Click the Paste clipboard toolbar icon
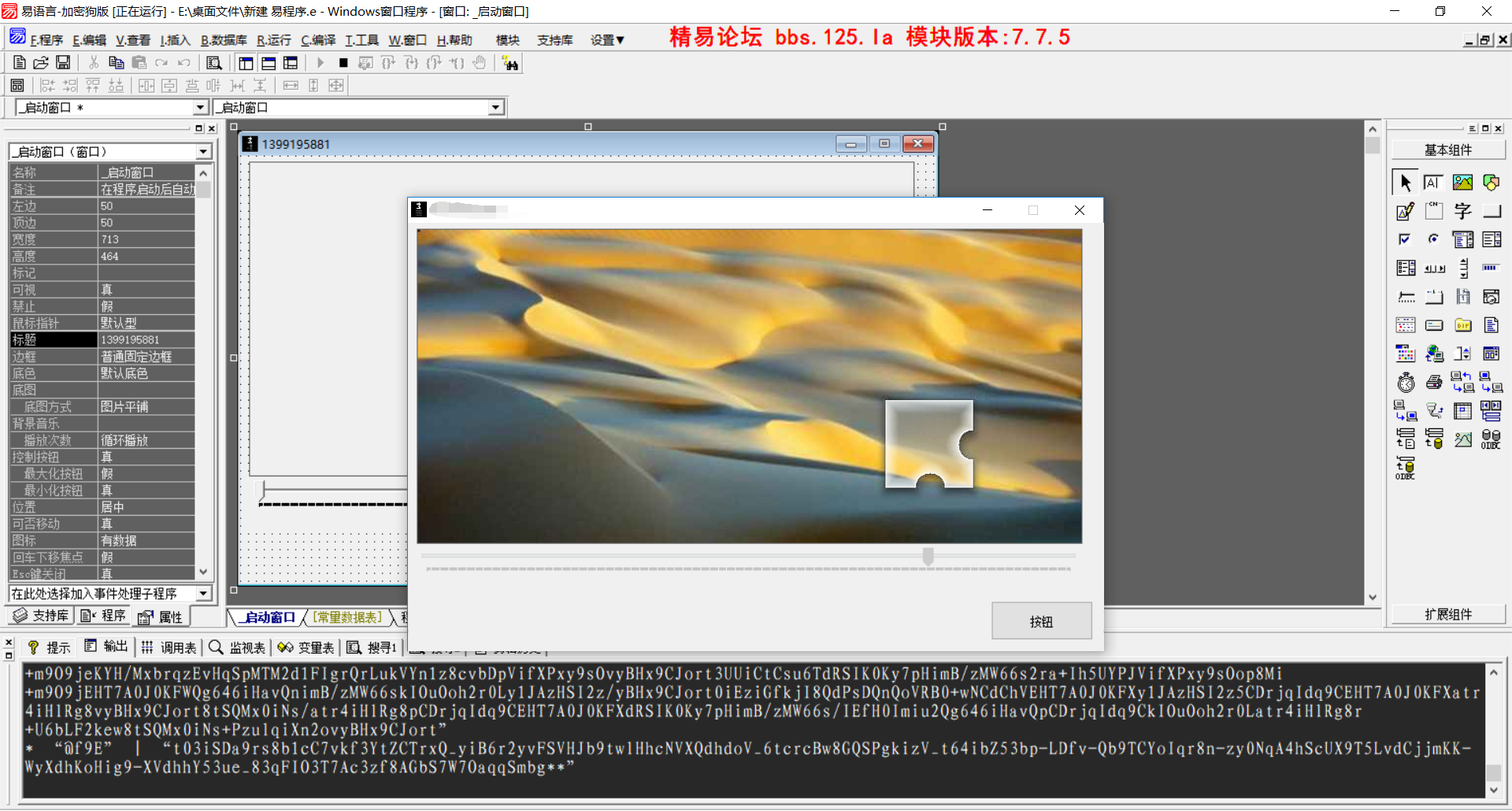Viewport: 1512px width, 811px height. [139, 63]
